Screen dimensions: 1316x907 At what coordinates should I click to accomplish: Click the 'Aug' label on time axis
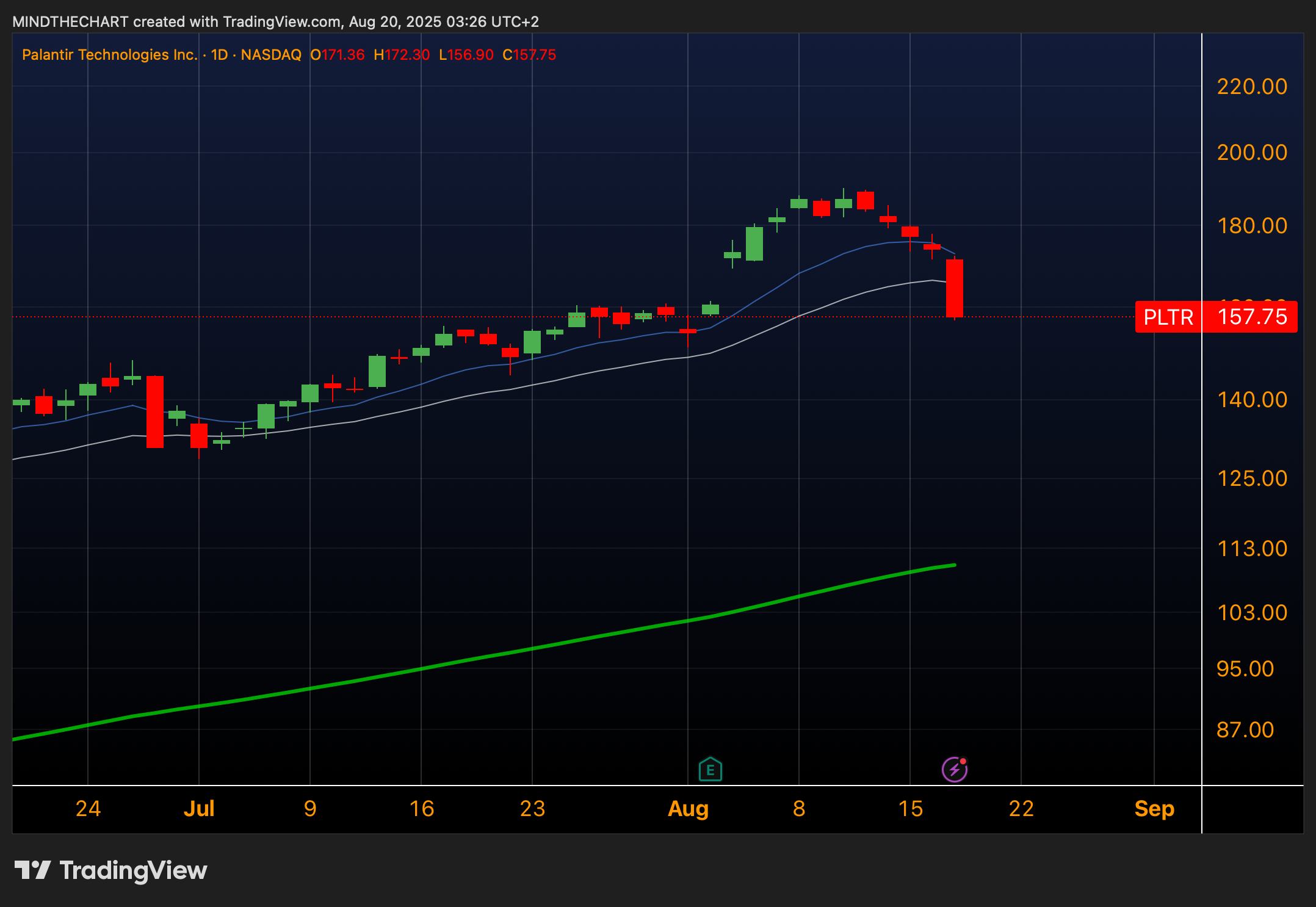pyautogui.click(x=688, y=809)
